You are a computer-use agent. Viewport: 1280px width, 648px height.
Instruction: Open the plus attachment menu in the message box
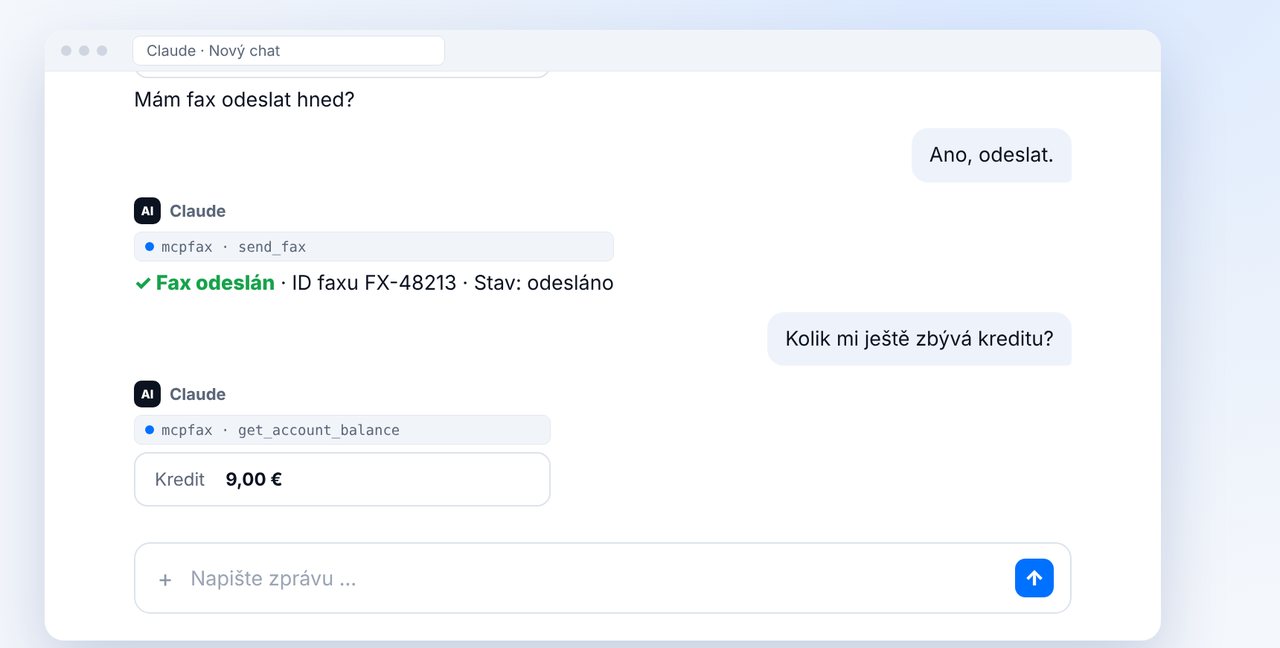(165, 579)
